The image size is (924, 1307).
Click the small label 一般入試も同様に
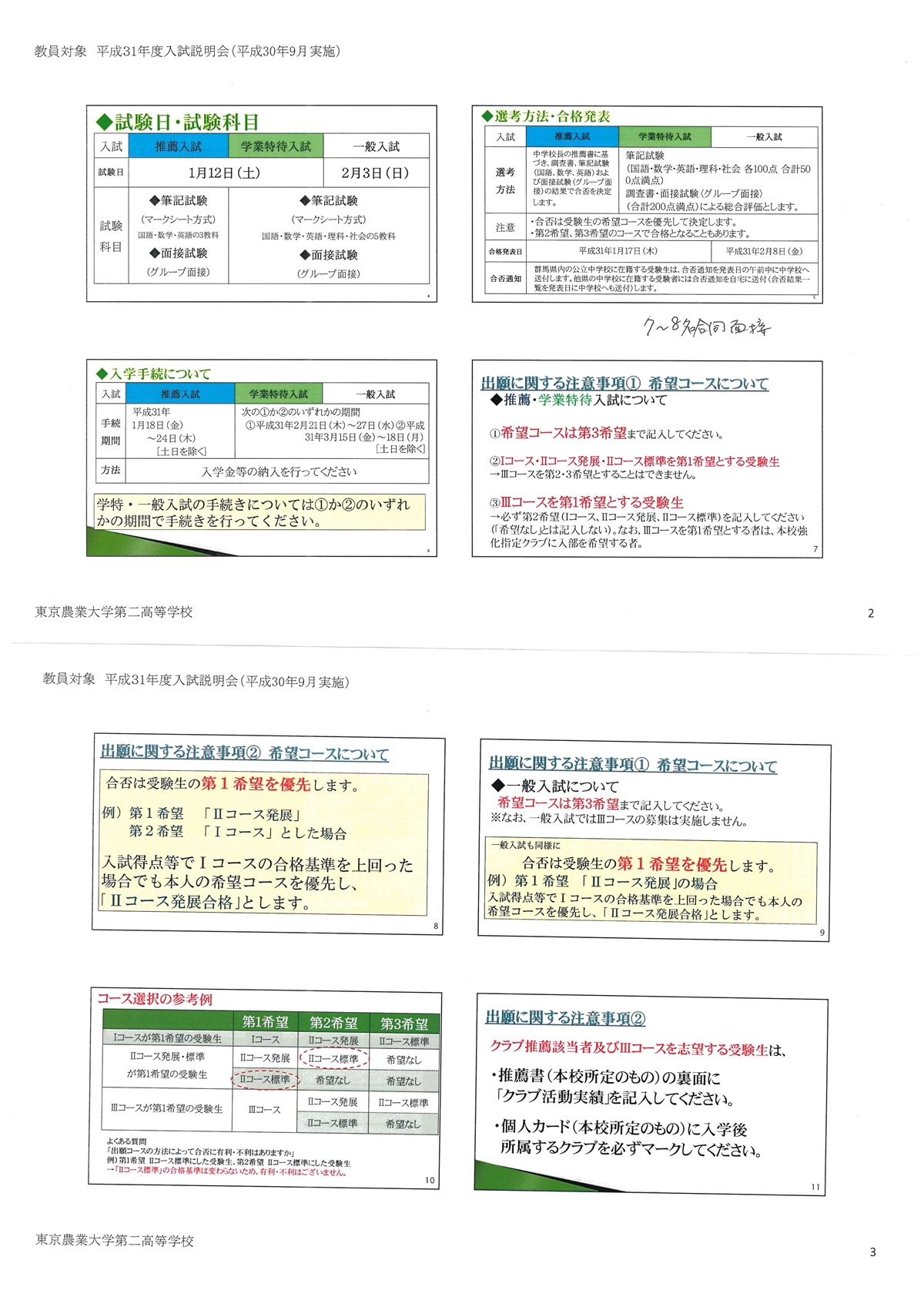click(526, 845)
